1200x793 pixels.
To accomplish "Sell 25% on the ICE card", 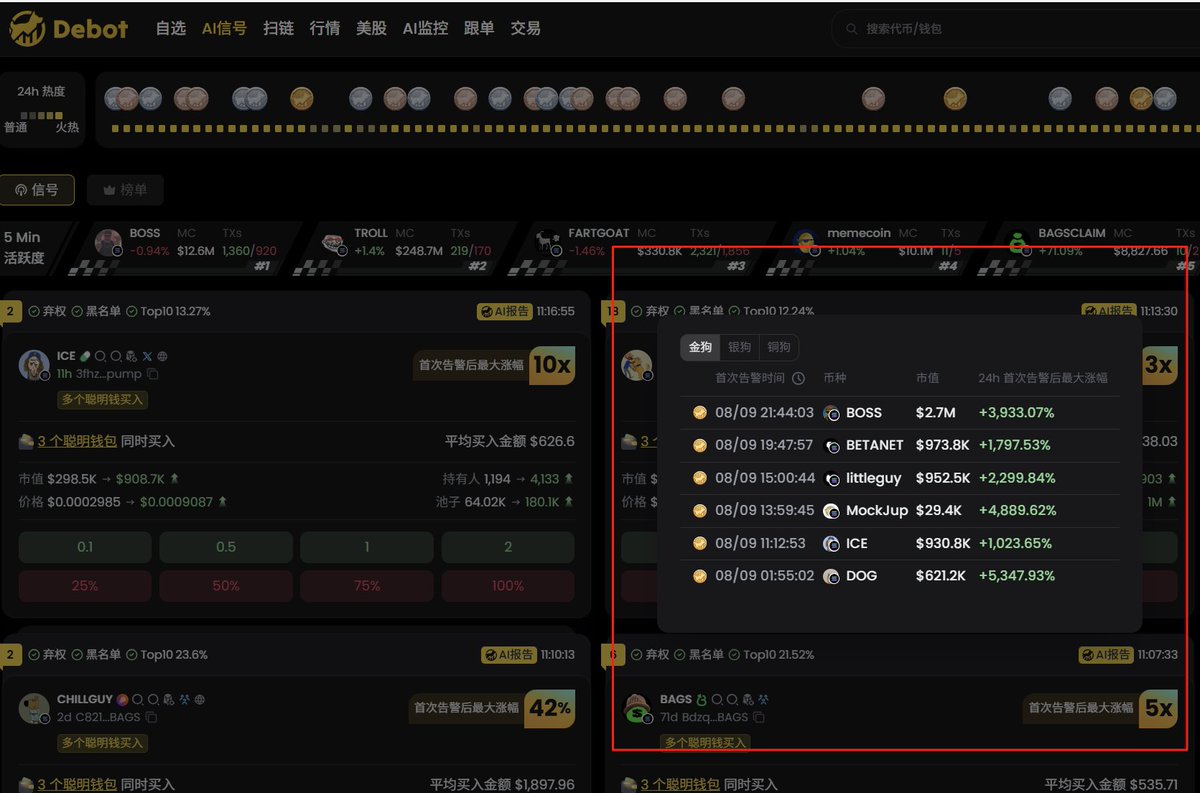I will click(85, 586).
